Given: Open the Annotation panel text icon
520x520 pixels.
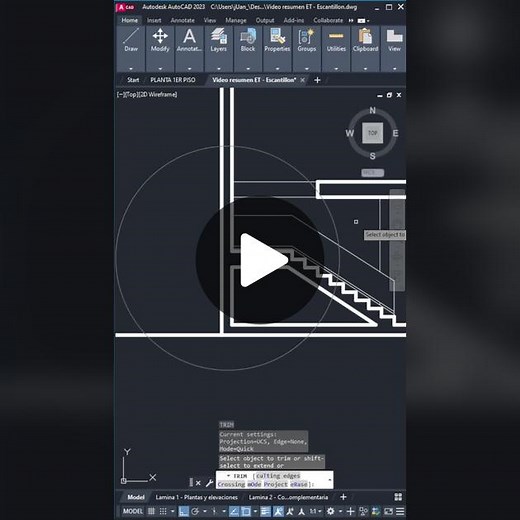Looking at the screenshot, I should tap(189, 36).
